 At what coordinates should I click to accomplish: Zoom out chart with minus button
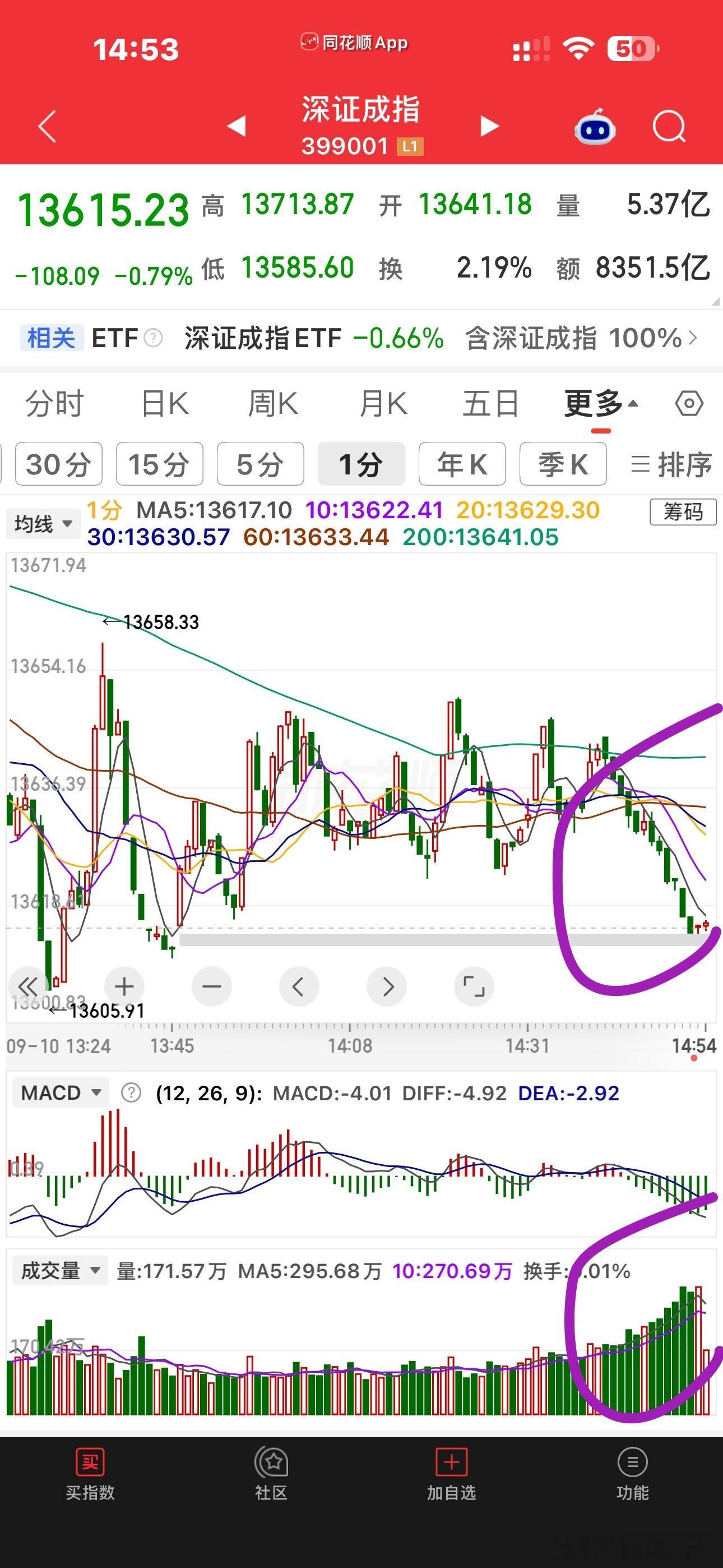[212, 986]
